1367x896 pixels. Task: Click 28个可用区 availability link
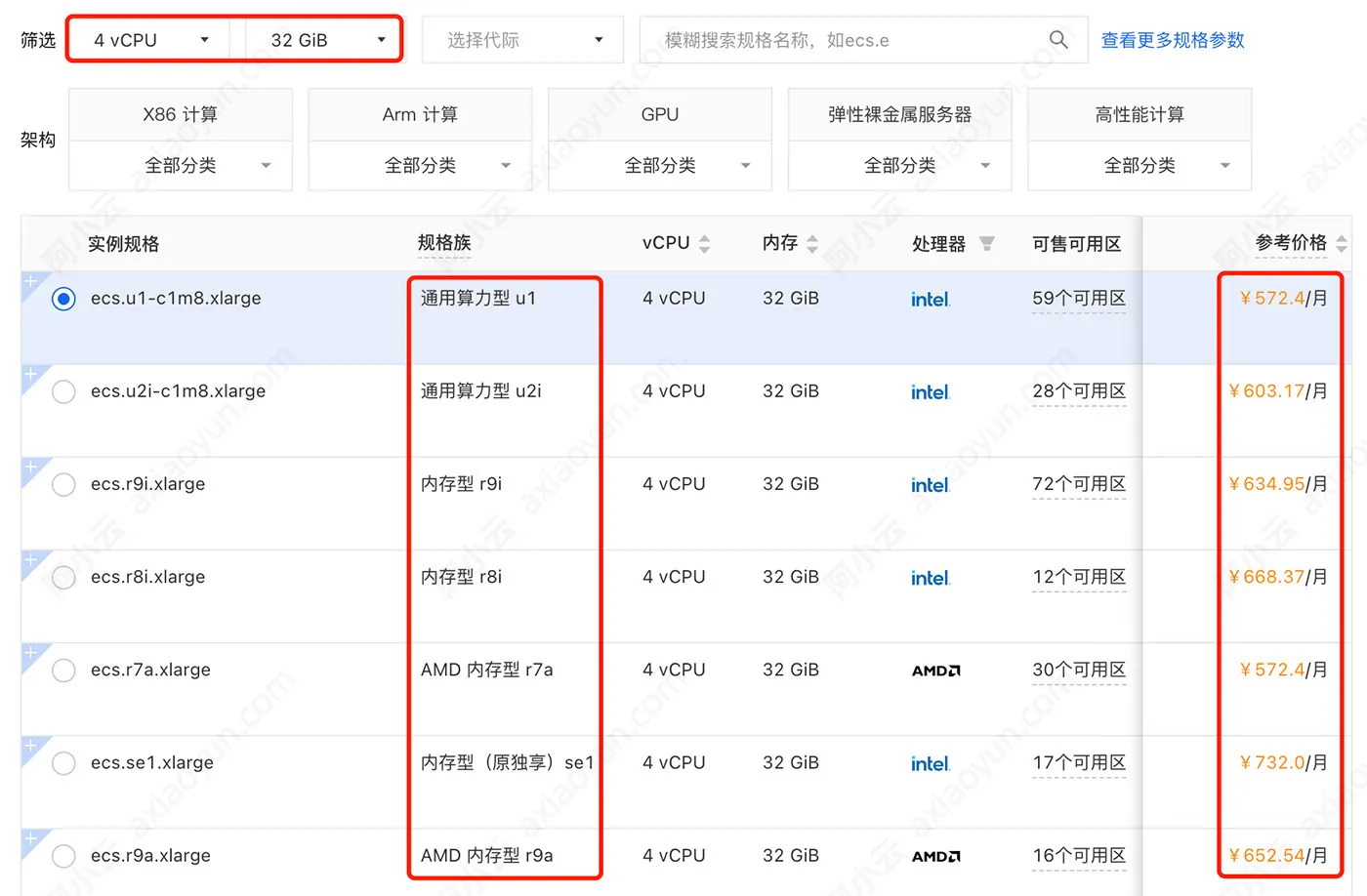(1079, 391)
